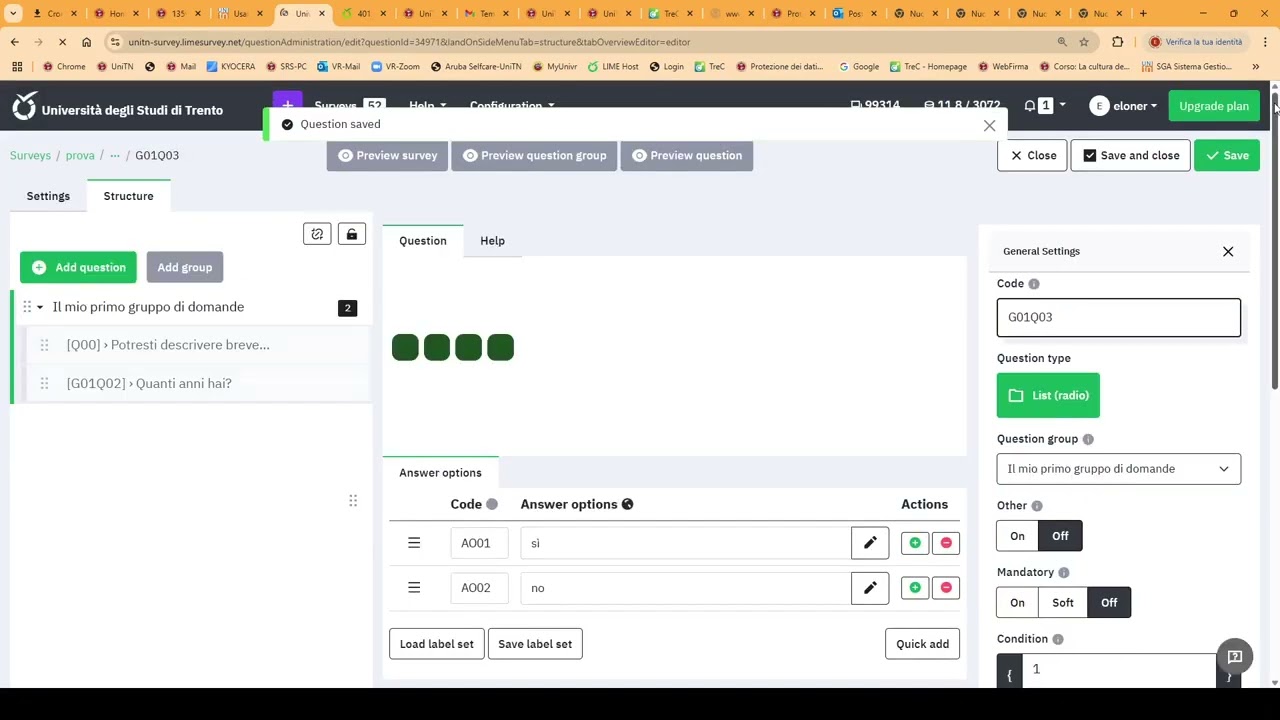Click help icon beside Answer options header
1280x720 pixels.
pyautogui.click(x=628, y=504)
